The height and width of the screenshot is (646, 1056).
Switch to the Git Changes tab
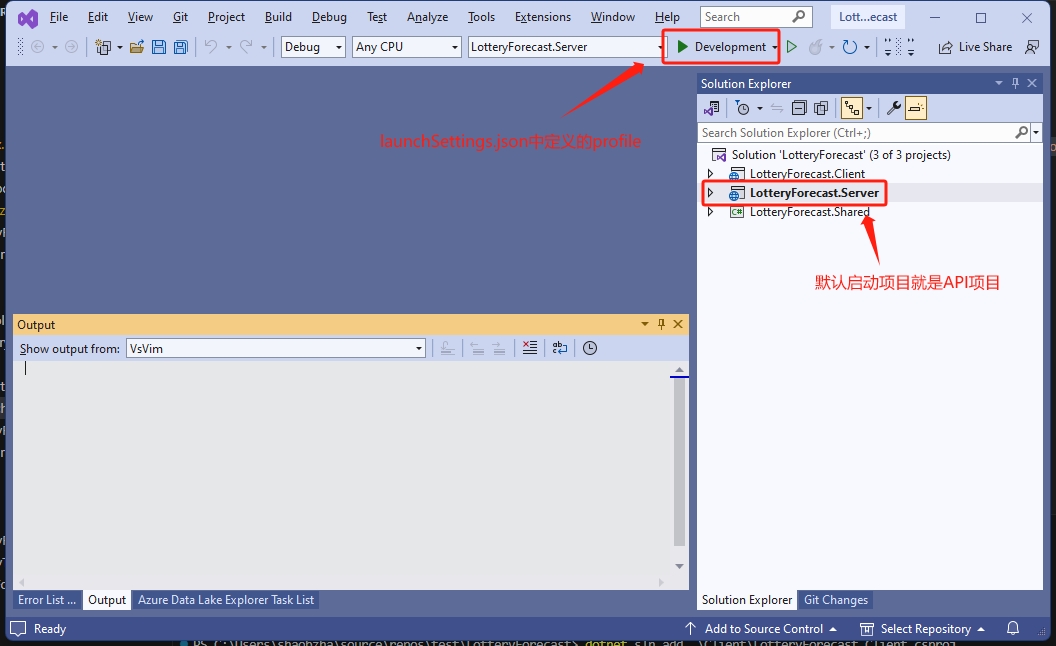coord(835,600)
